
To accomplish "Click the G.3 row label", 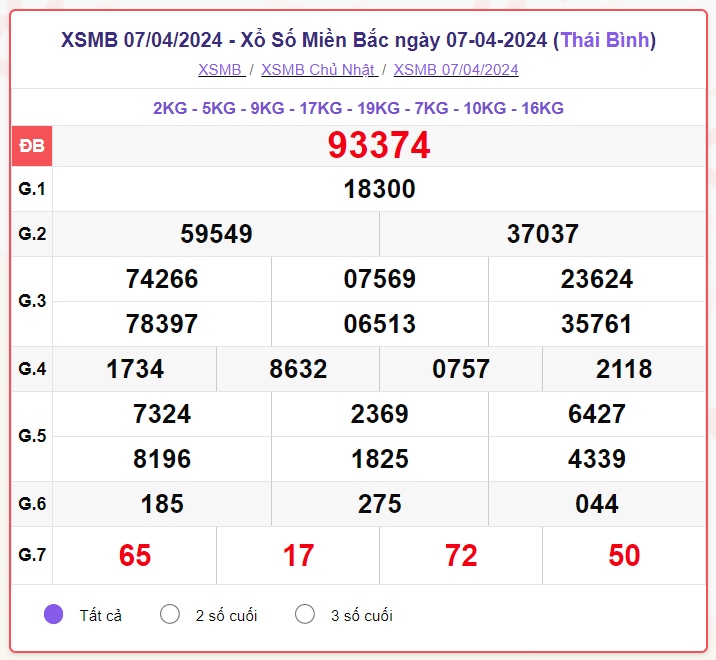I will (x=32, y=301).
